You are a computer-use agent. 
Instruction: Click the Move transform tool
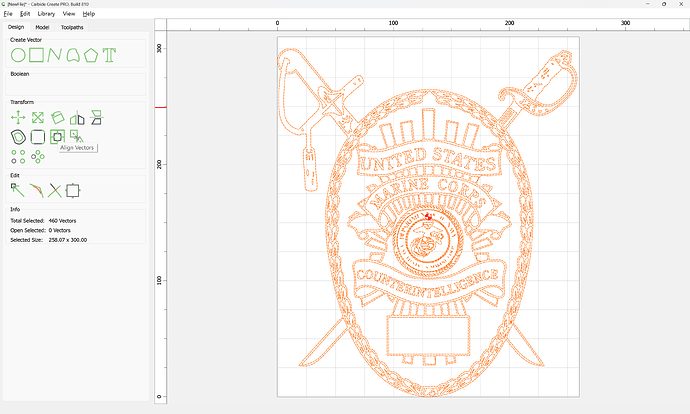18,117
